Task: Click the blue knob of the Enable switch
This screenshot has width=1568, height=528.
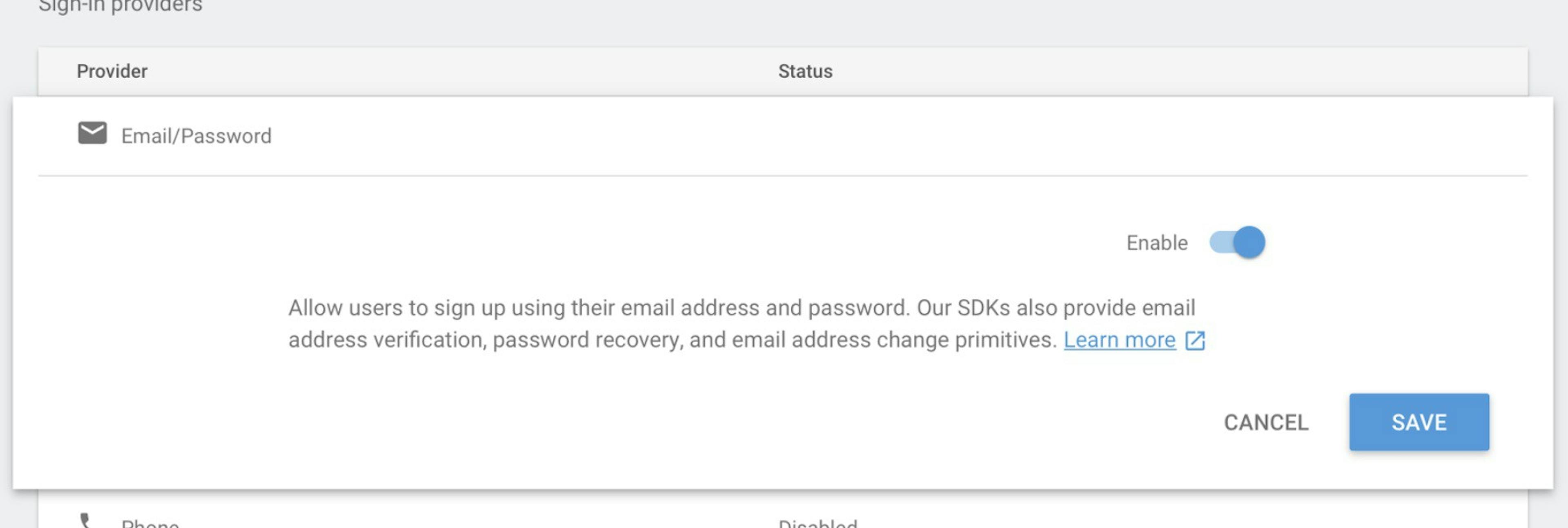Action: [1249, 243]
